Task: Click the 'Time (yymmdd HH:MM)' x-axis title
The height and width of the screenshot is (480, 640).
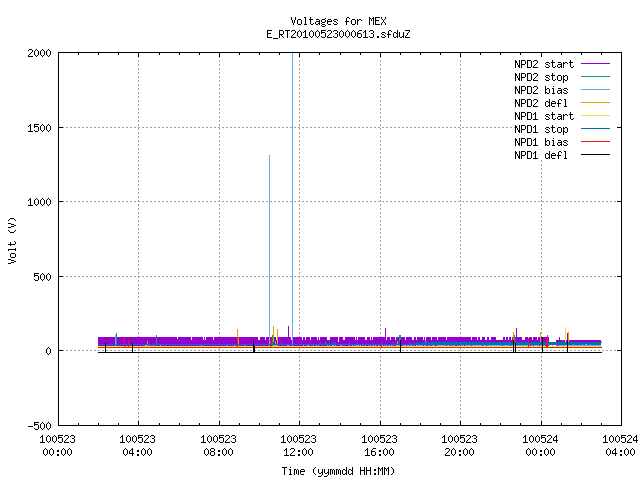Action: pos(338,471)
